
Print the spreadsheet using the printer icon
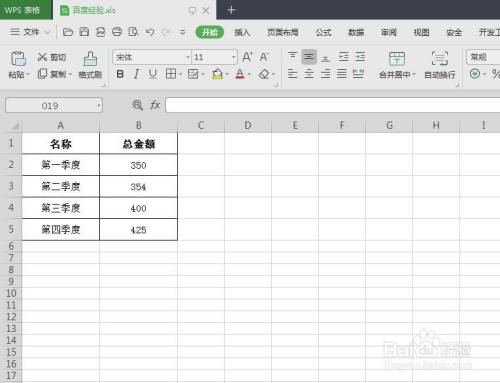pyautogui.click(x=117, y=32)
